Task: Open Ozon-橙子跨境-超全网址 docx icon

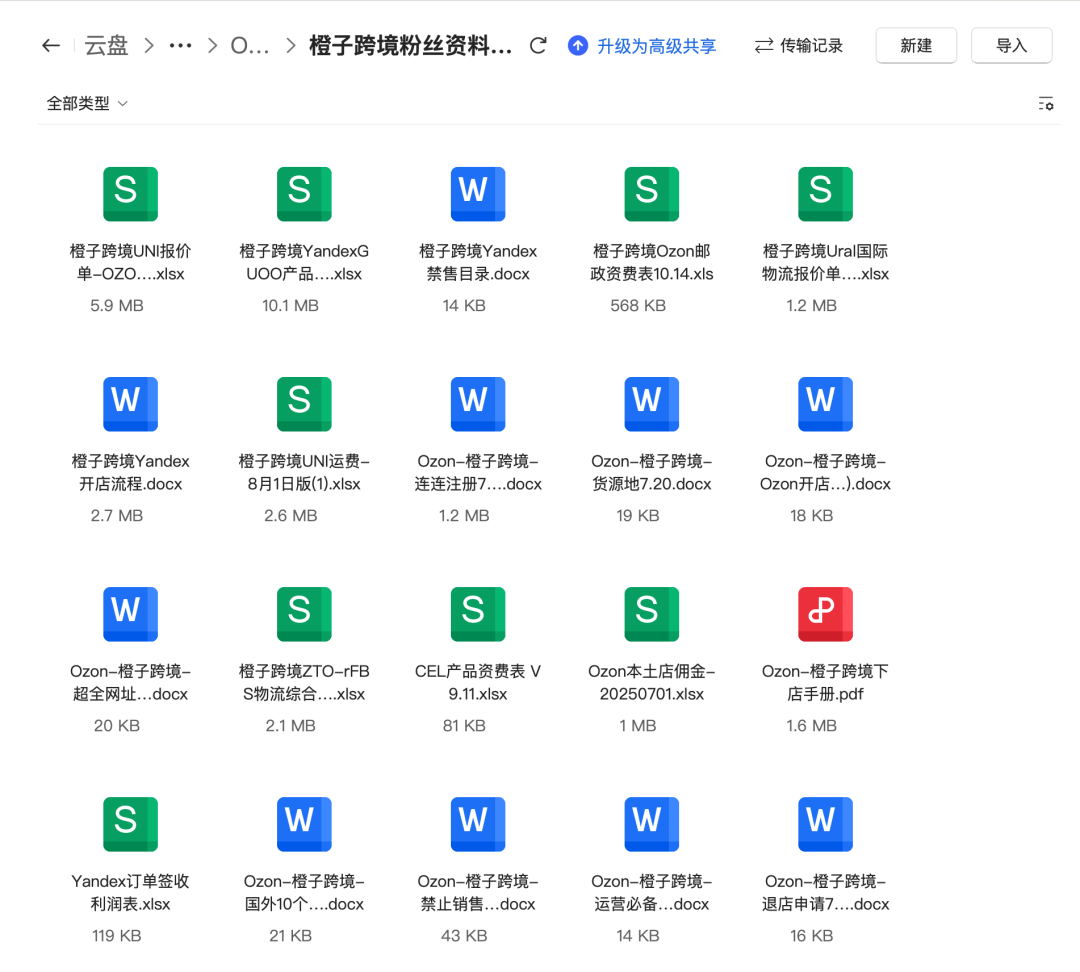Action: [130, 614]
